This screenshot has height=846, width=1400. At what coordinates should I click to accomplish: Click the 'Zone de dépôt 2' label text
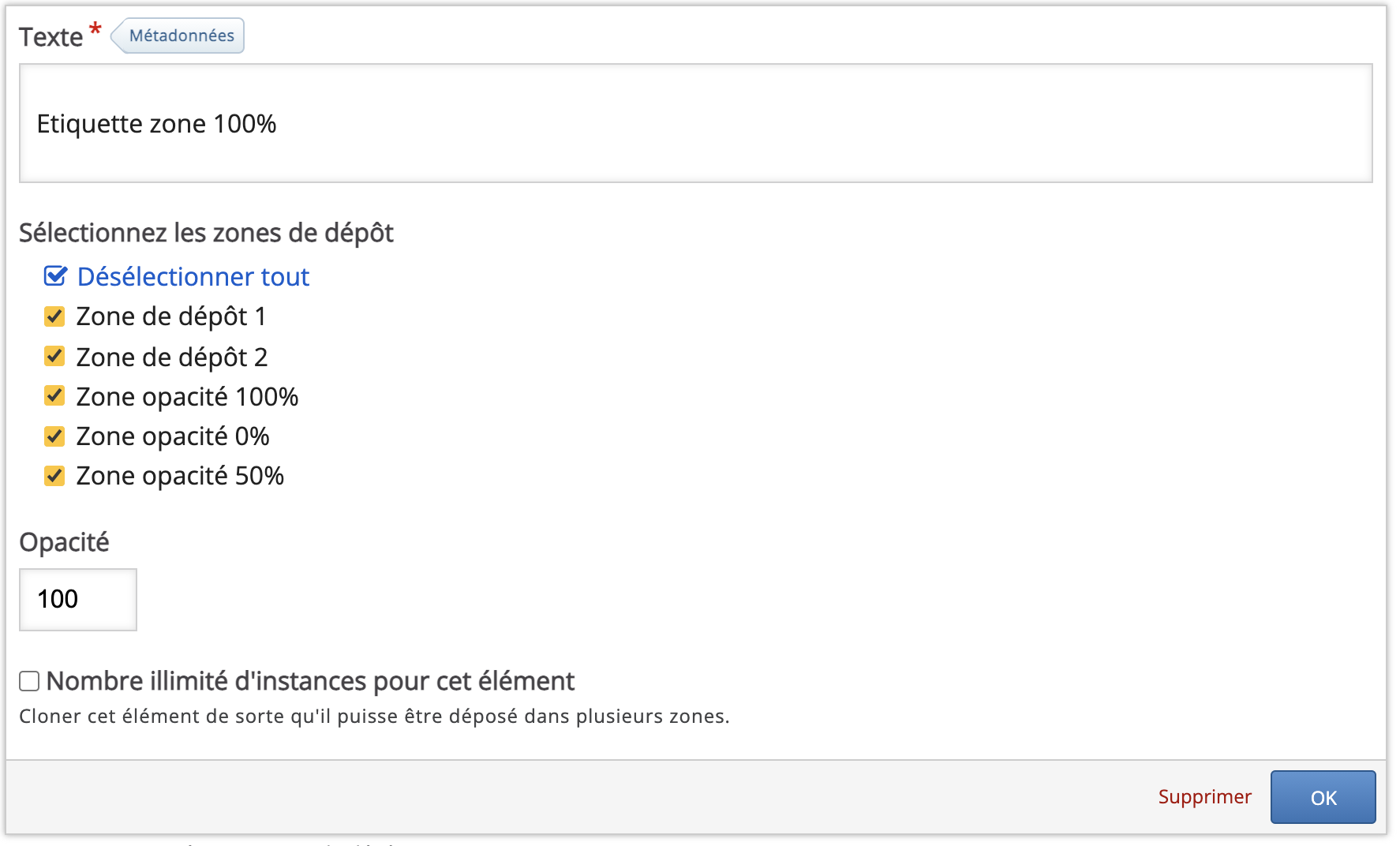(171, 357)
